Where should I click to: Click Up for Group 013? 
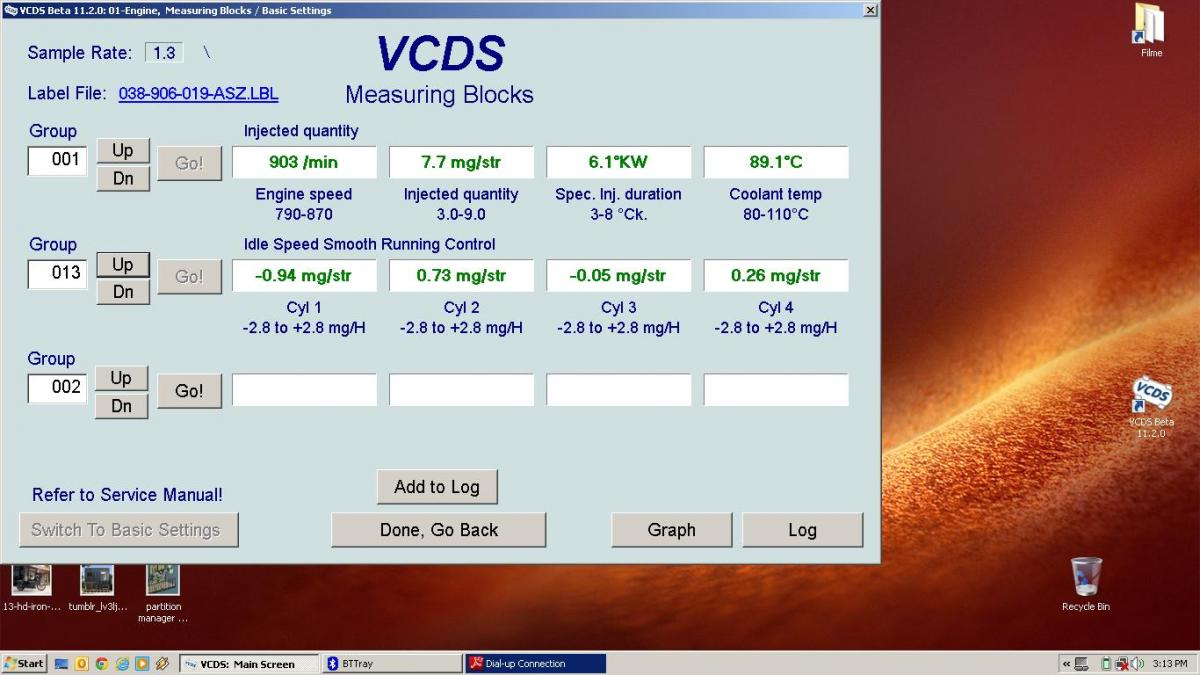pyautogui.click(x=122, y=264)
